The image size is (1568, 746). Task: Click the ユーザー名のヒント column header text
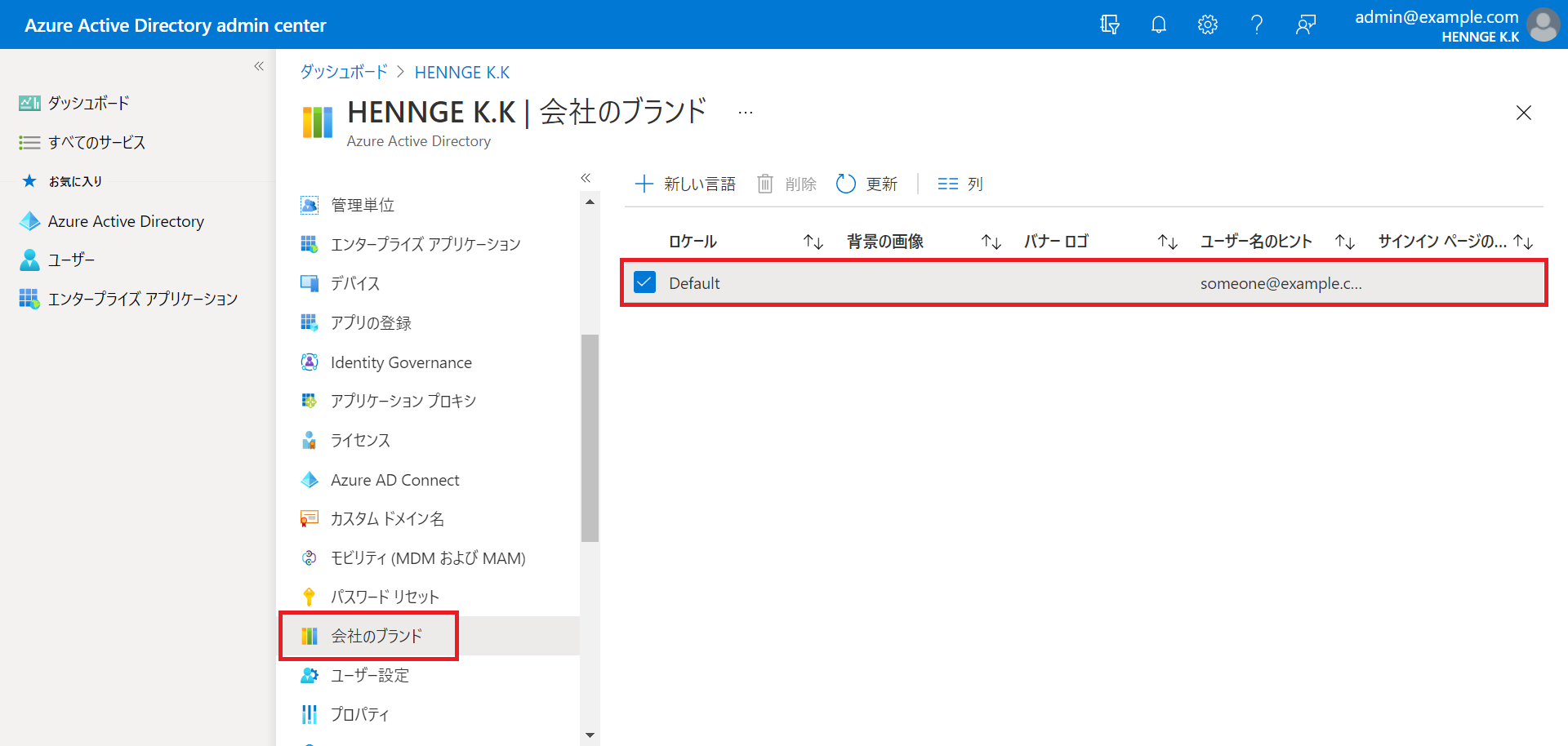click(1256, 242)
